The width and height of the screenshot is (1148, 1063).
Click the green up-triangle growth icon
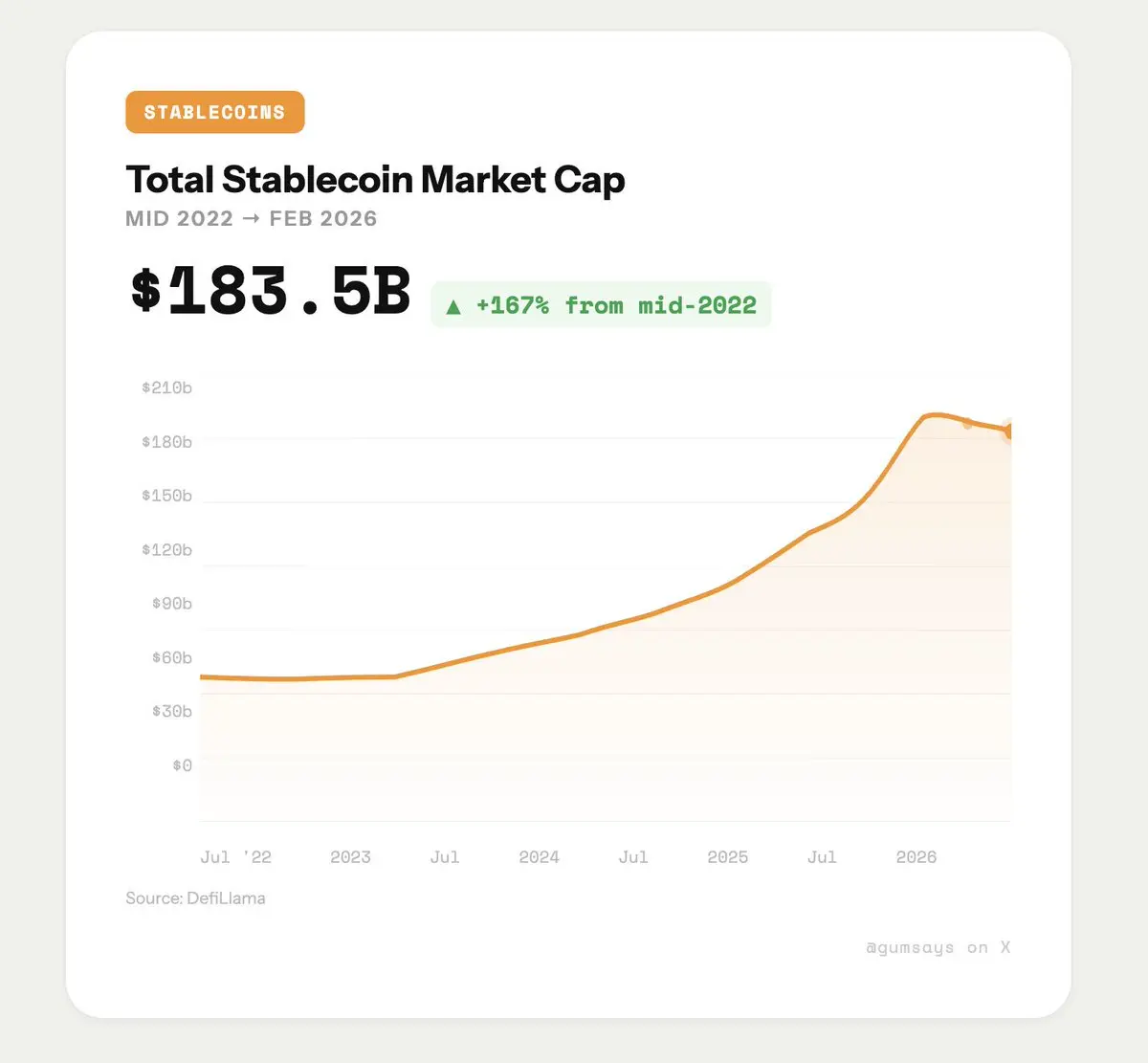453,307
